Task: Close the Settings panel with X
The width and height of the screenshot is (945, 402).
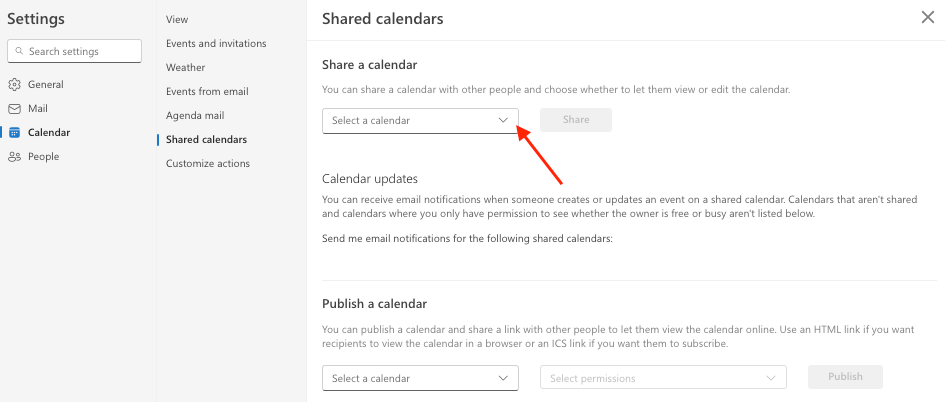Action: pos(928,17)
